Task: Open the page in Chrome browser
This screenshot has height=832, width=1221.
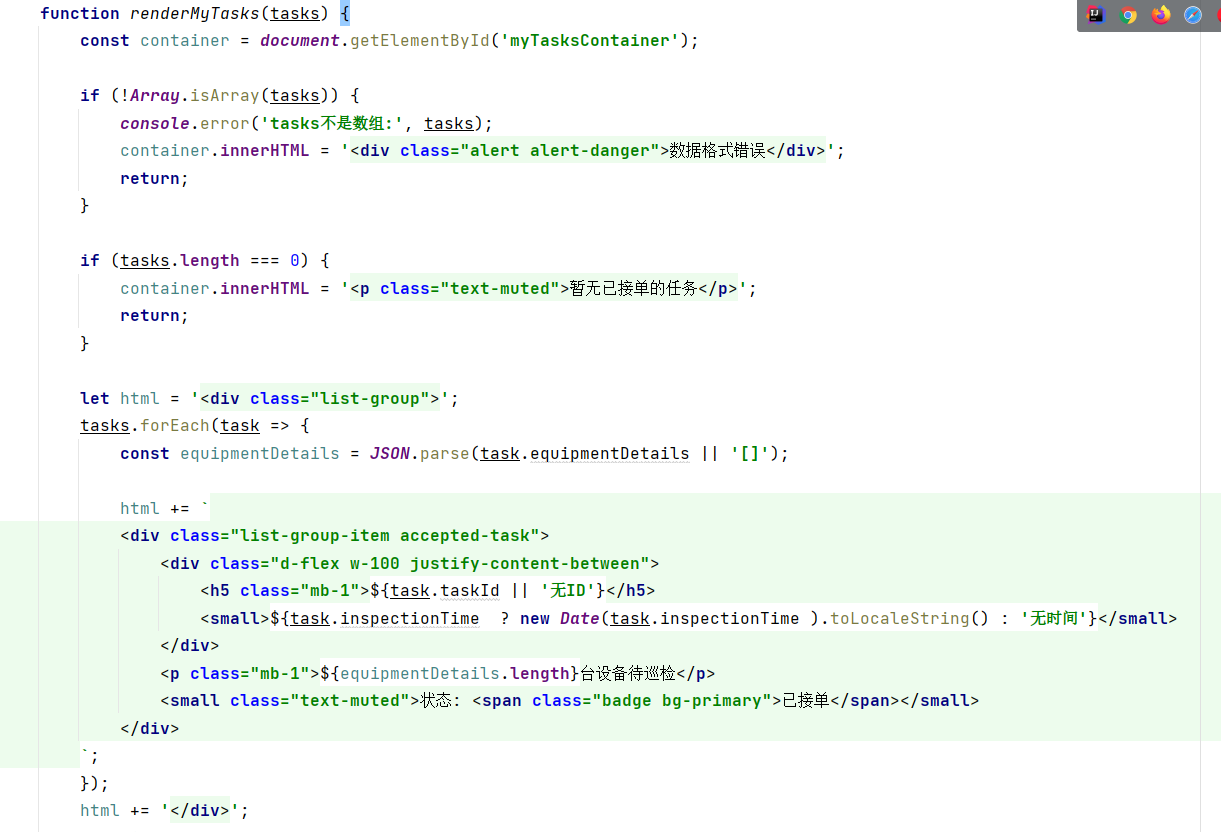Action: click(x=1128, y=15)
